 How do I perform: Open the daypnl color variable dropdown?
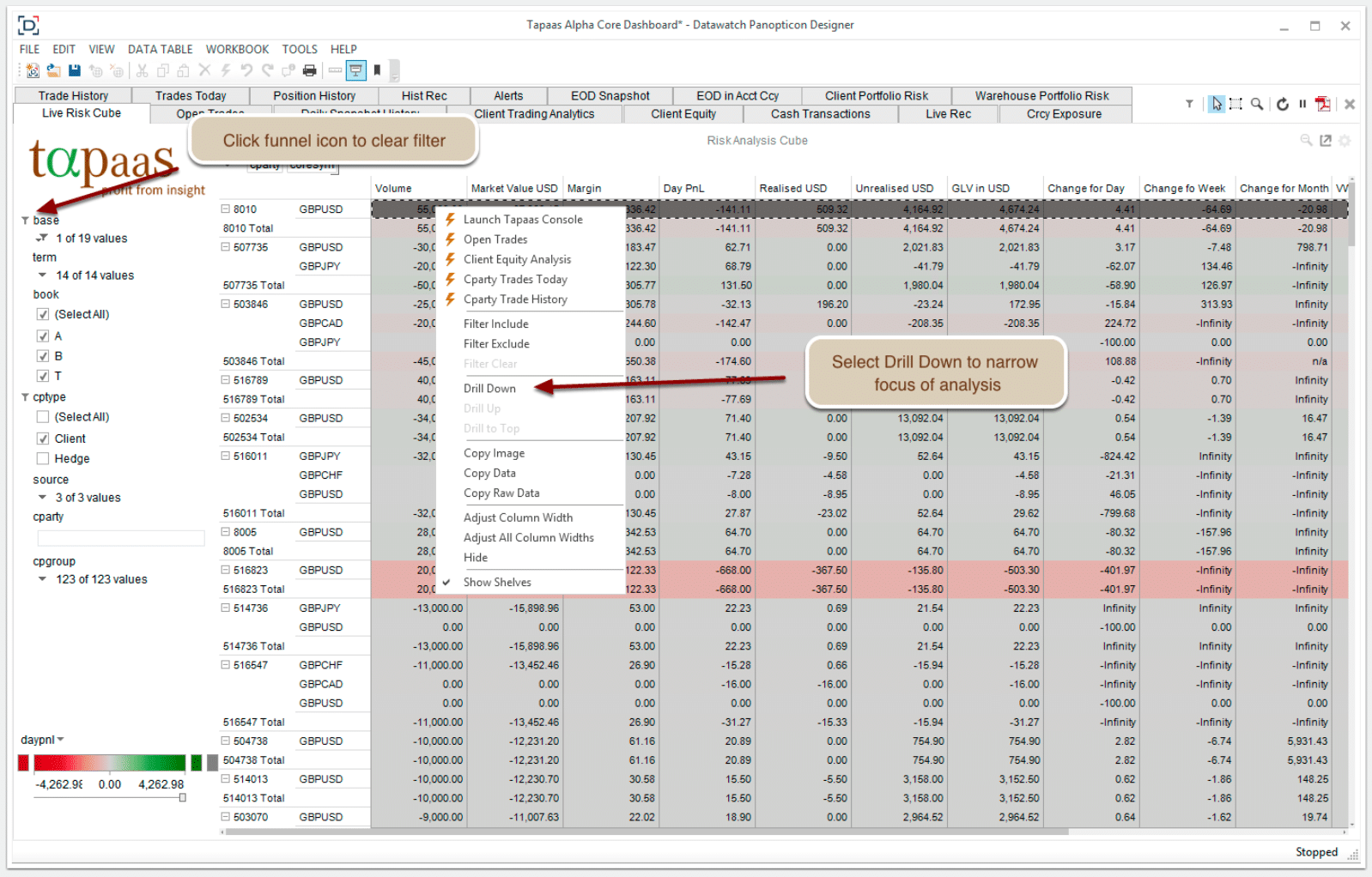point(60,740)
